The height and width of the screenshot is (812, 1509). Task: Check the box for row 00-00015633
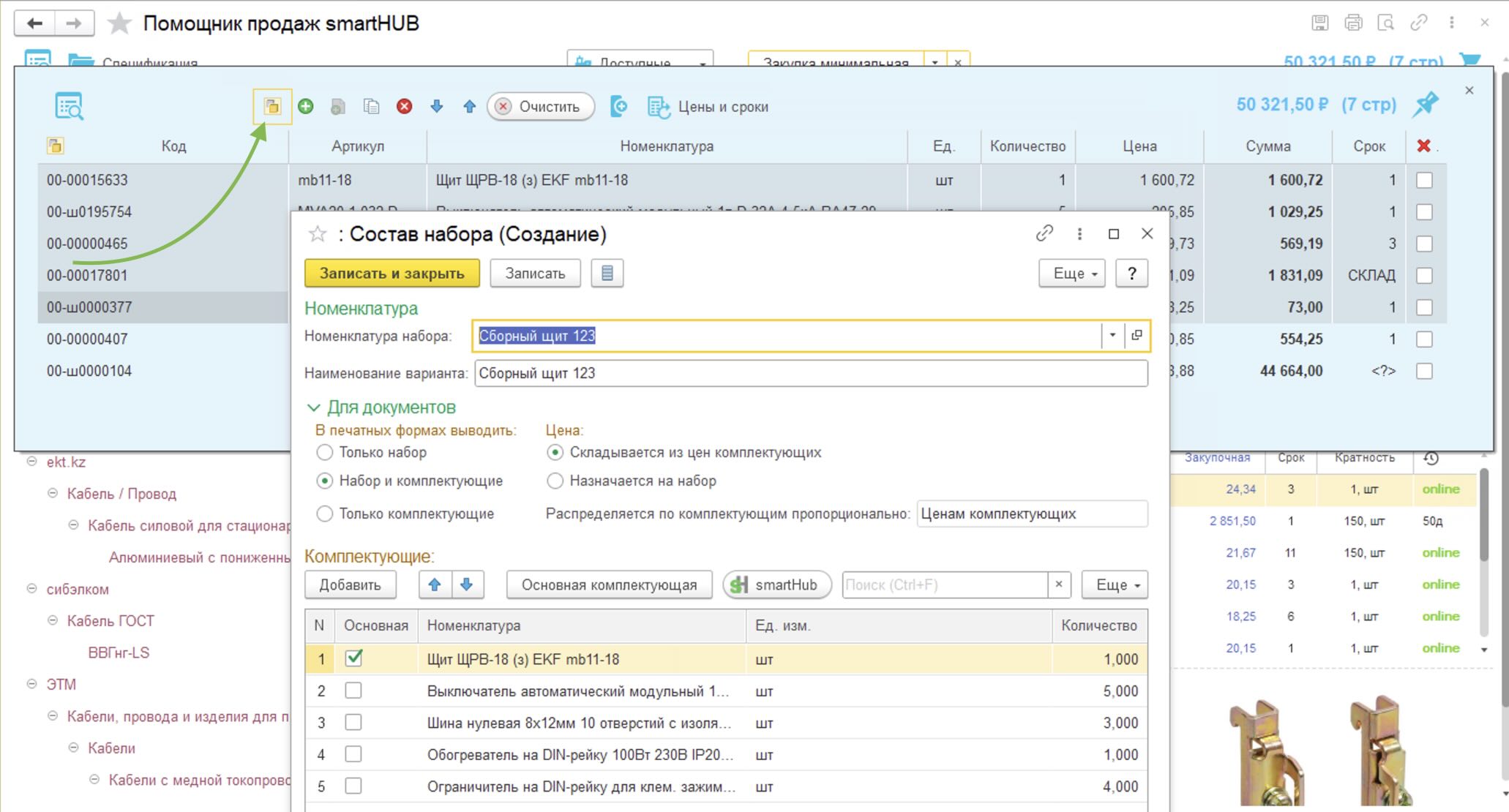[x=1424, y=180]
